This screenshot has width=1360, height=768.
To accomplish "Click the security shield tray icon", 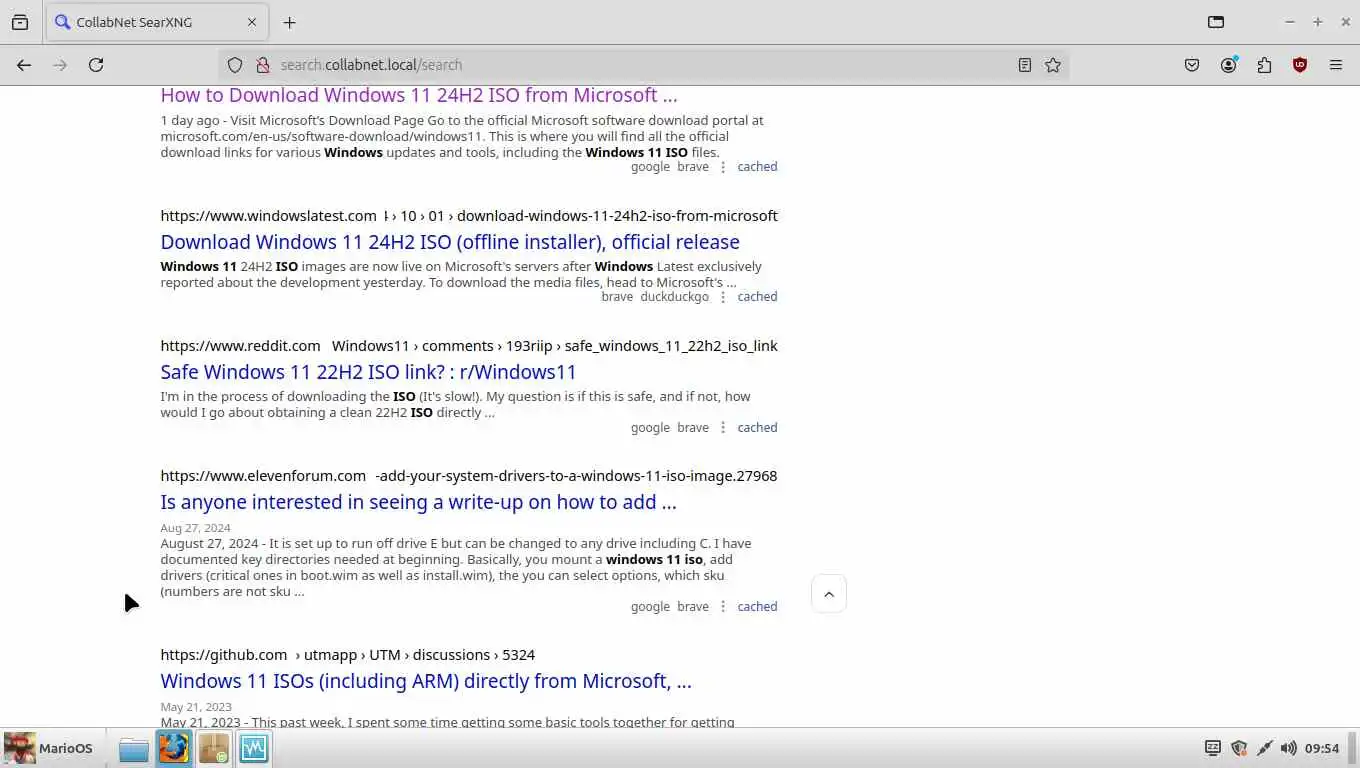I will coord(1239,748).
